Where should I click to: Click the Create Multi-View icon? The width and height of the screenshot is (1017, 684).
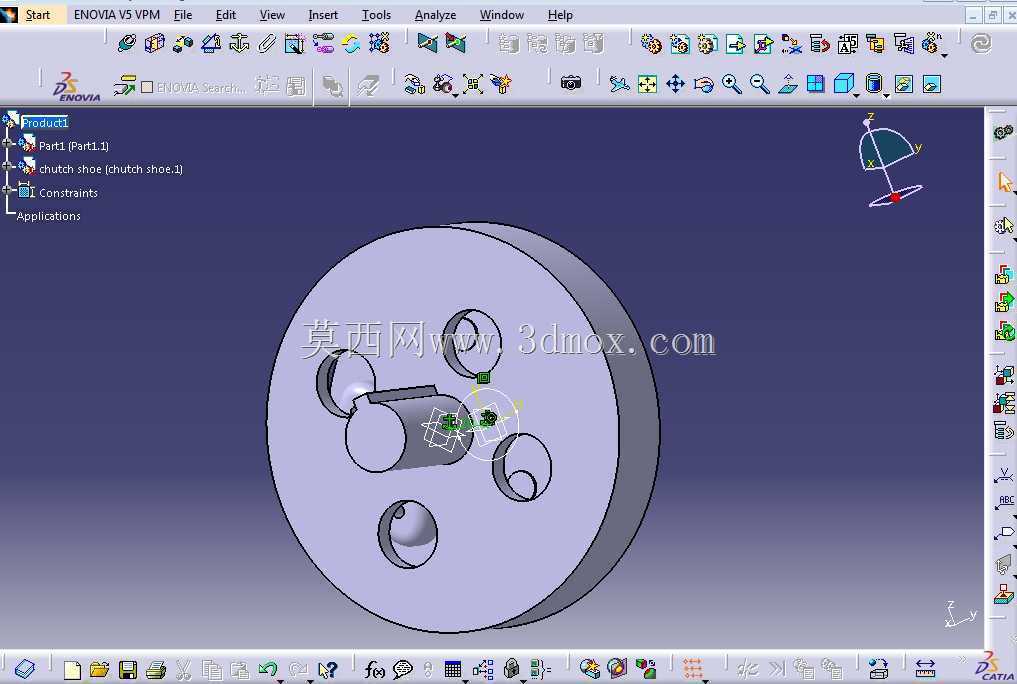pyautogui.click(x=815, y=84)
